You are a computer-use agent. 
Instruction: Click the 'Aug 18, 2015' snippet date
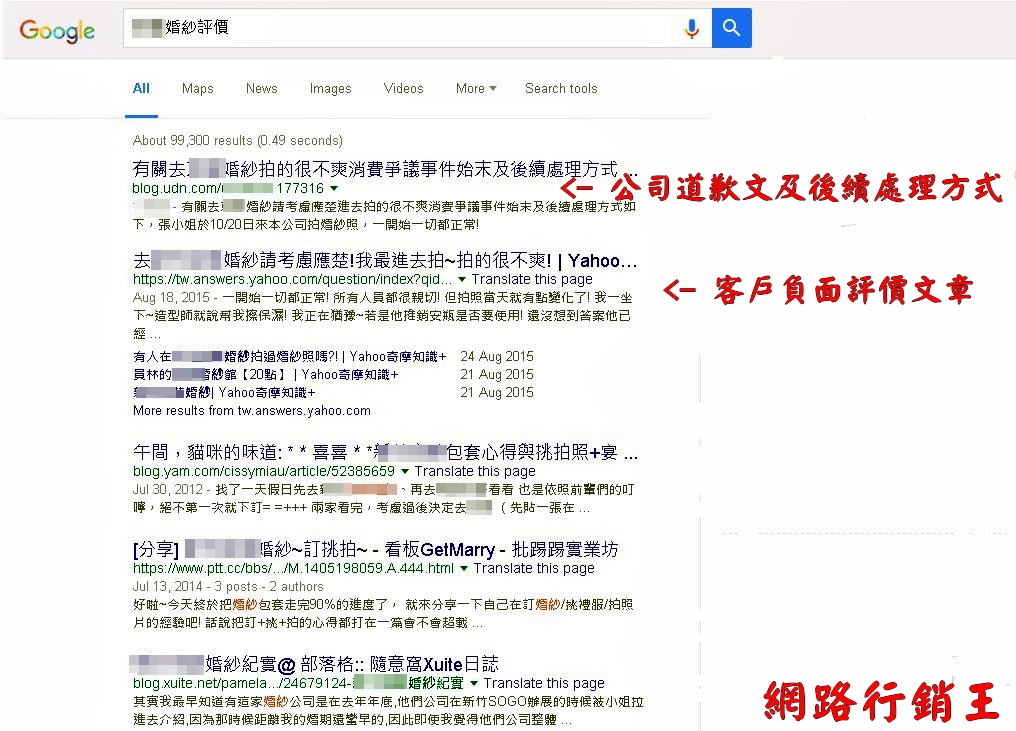click(x=171, y=297)
